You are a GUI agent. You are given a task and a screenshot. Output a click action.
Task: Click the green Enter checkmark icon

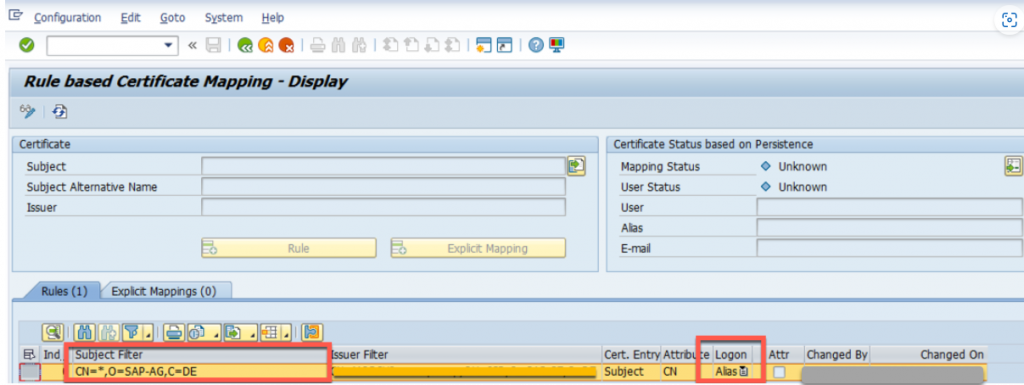tap(27, 45)
